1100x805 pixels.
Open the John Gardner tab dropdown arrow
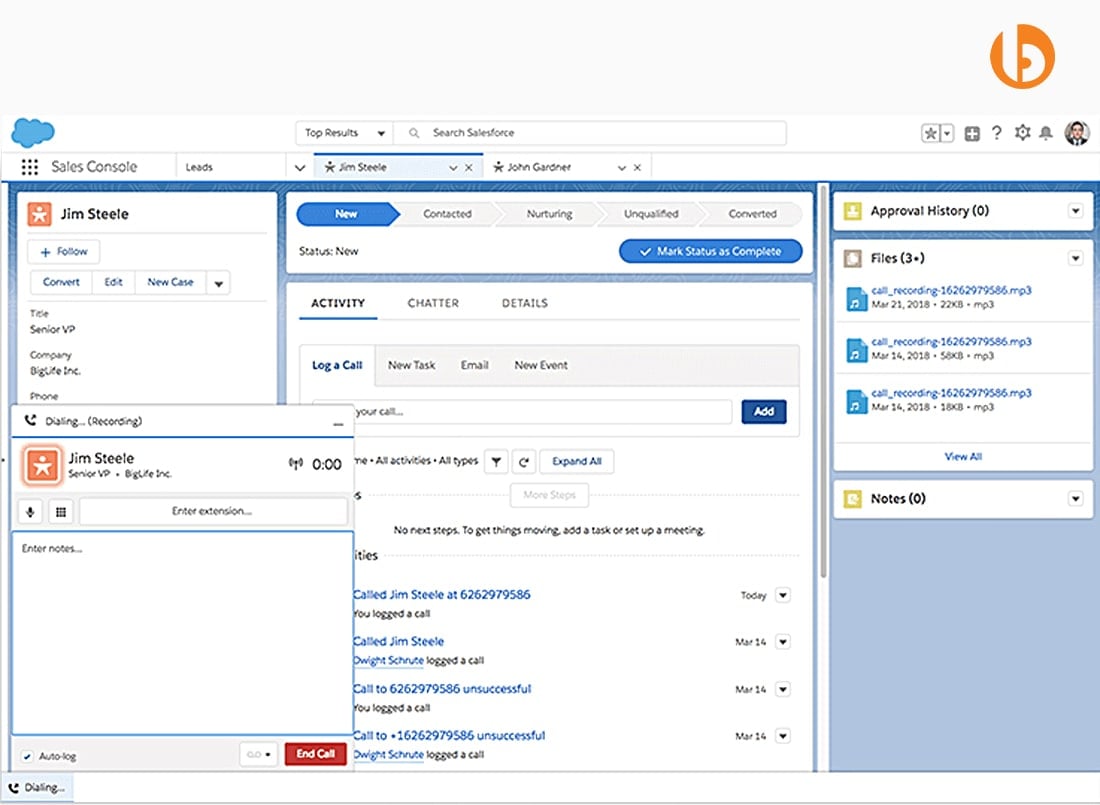622,168
